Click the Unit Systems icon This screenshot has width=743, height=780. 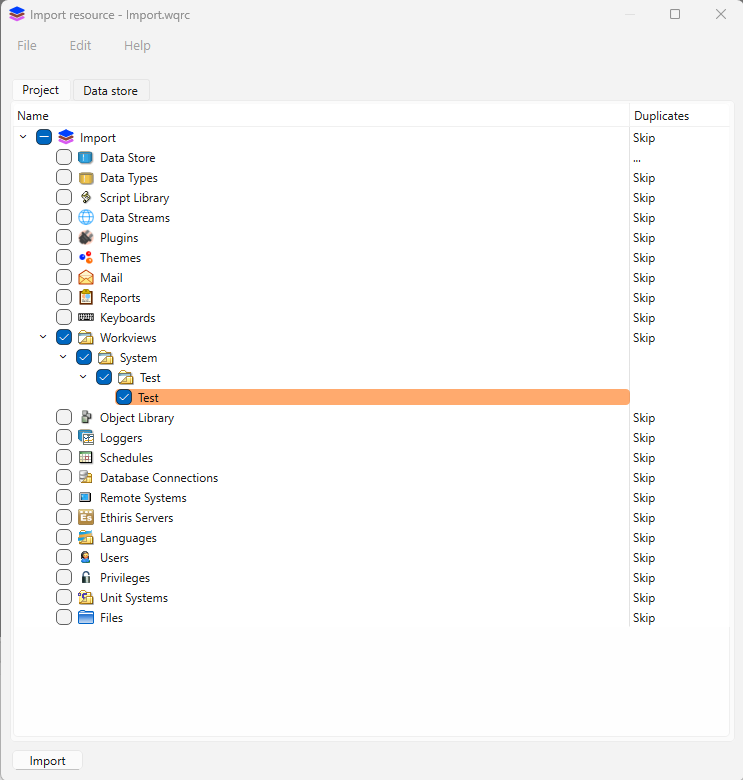click(86, 597)
